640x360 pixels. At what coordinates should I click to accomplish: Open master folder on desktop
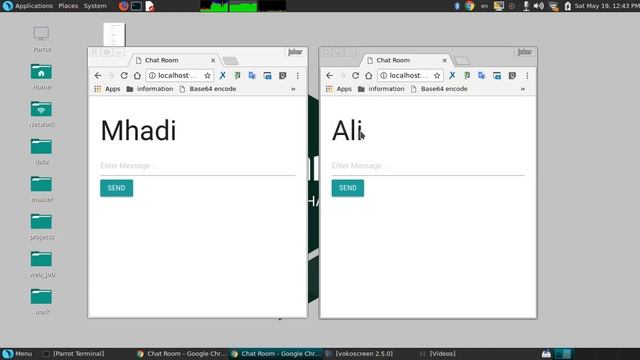(41, 189)
